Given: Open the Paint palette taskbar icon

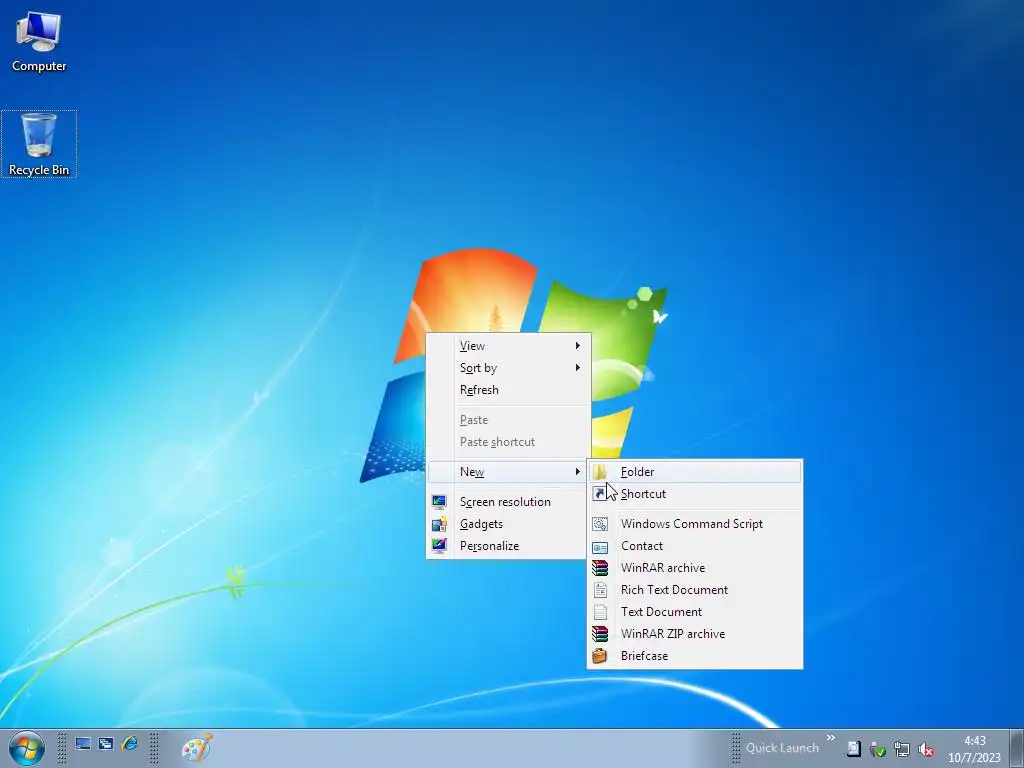Looking at the screenshot, I should 197,748.
